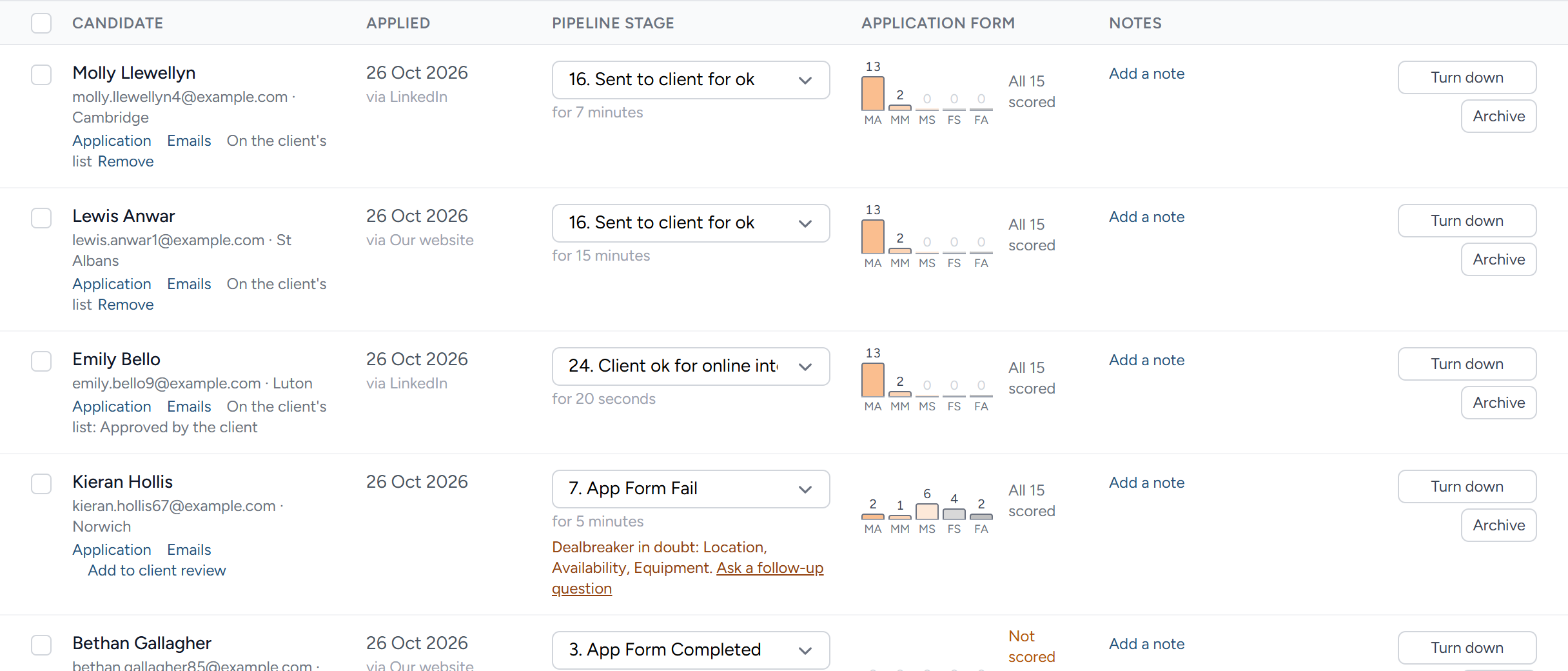1568x671 pixels.
Task: Open Molly Llewellyn's Application link
Action: point(112,141)
